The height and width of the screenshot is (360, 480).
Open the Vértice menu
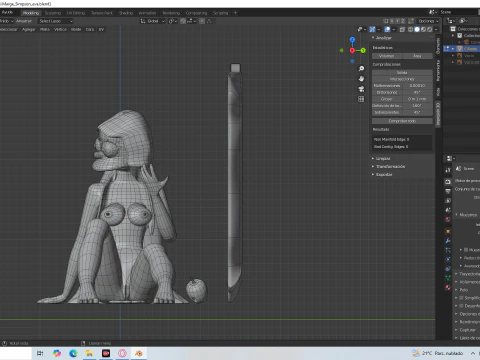[60, 29]
